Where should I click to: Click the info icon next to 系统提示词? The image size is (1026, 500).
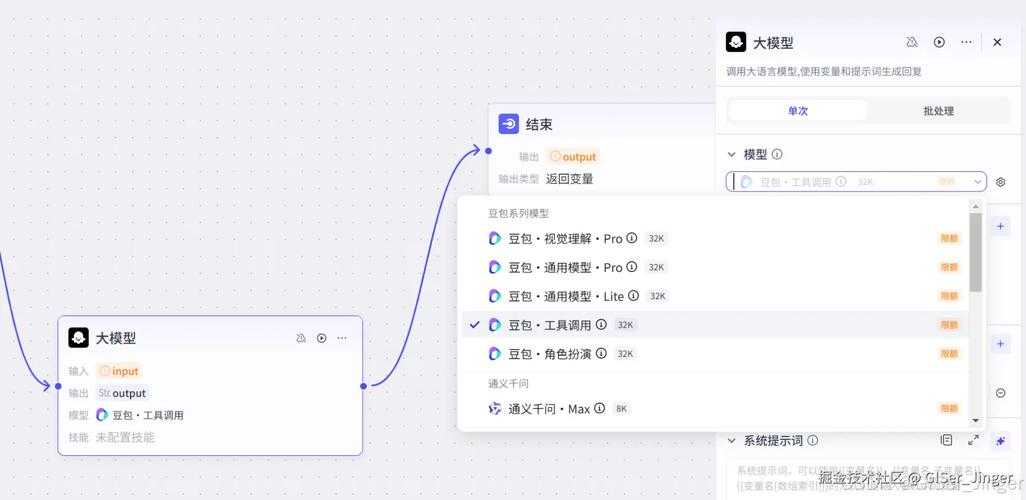[813, 440]
